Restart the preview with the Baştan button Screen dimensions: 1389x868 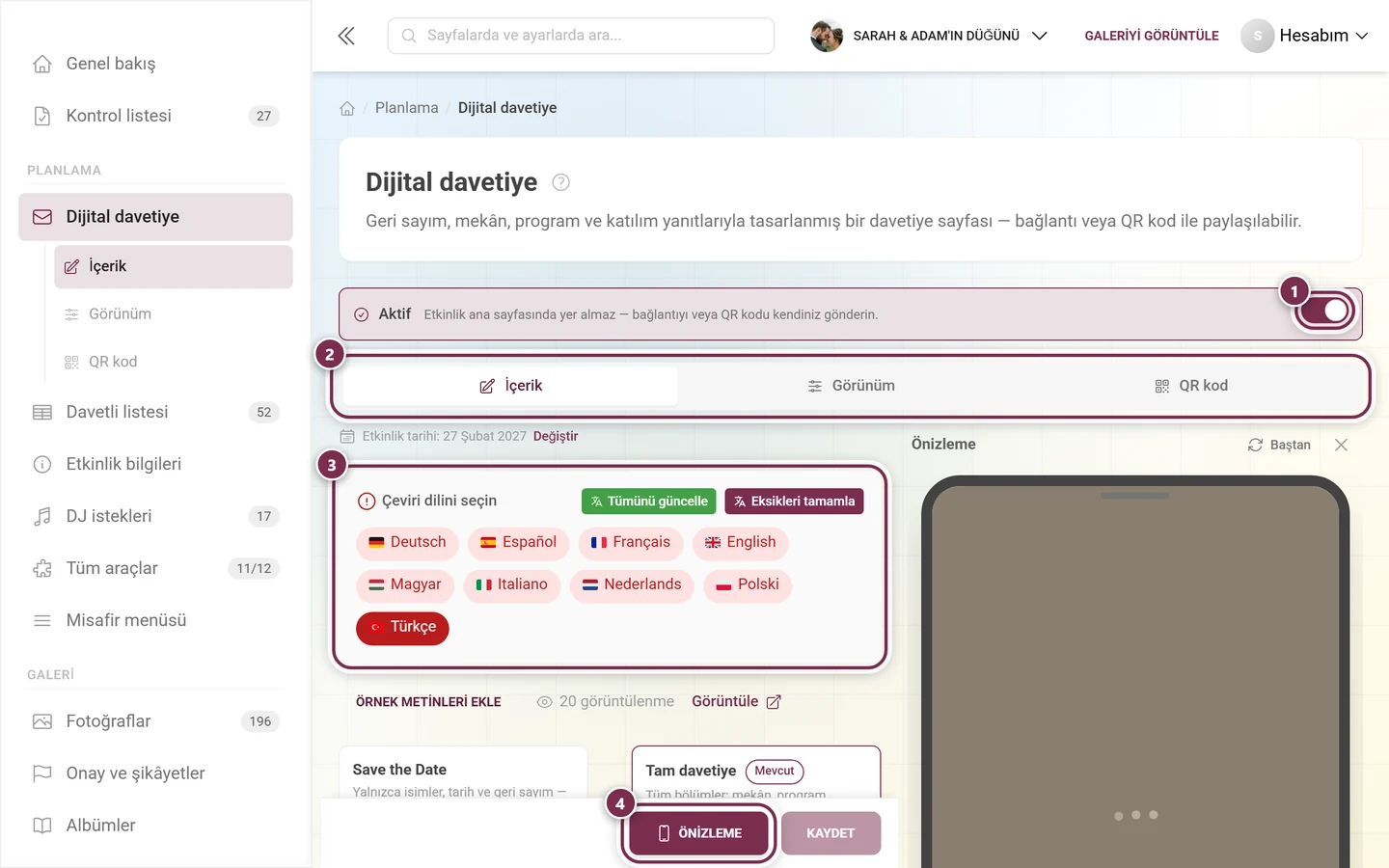(1279, 445)
